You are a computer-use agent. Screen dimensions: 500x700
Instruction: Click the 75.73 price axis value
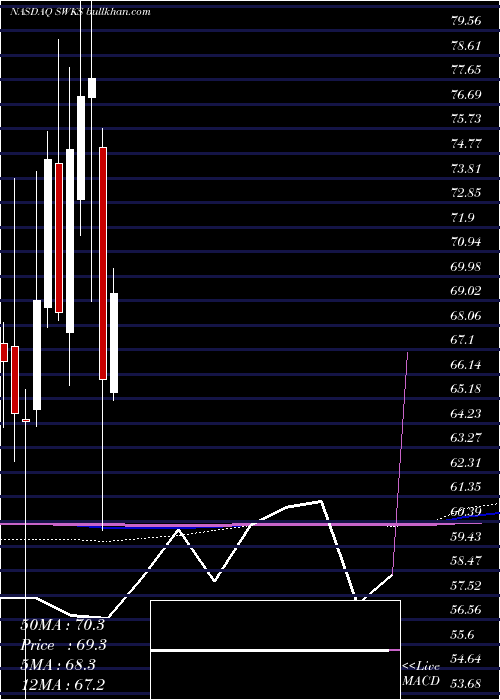coord(466,119)
